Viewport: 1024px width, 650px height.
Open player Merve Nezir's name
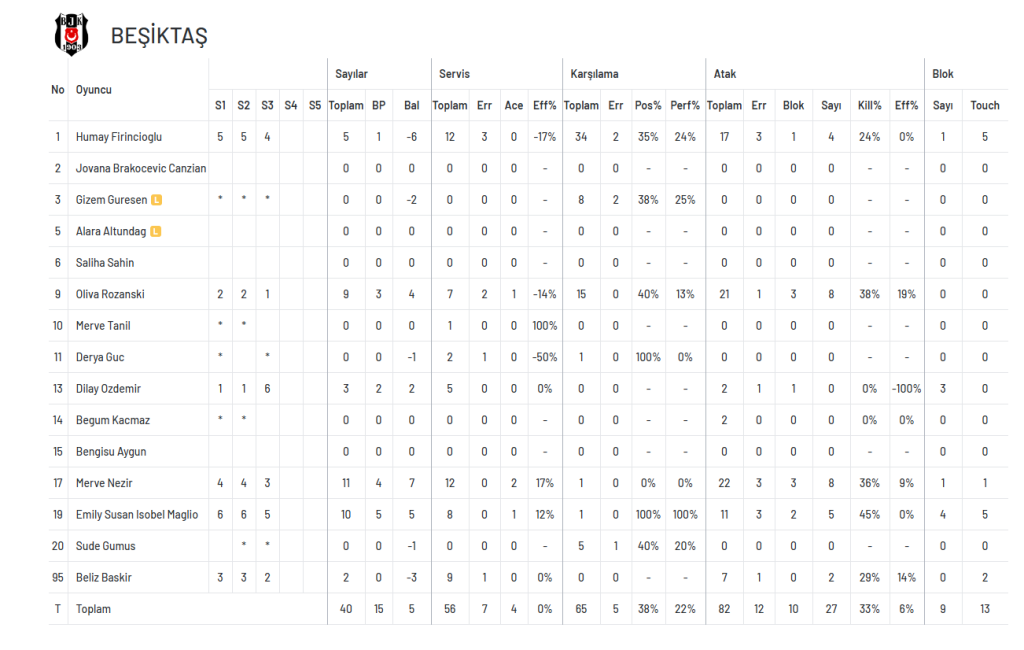(x=104, y=483)
